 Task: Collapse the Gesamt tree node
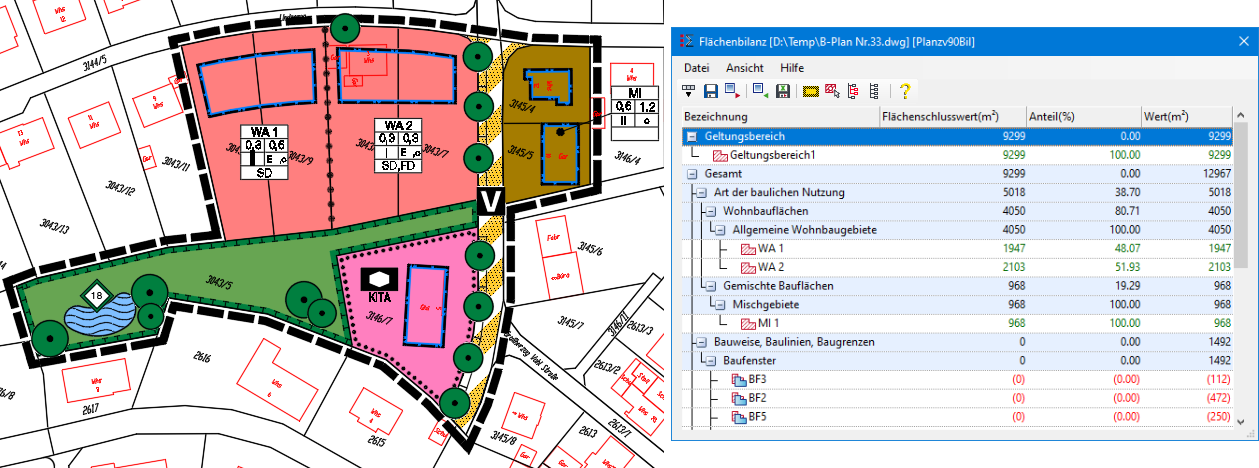pos(692,174)
